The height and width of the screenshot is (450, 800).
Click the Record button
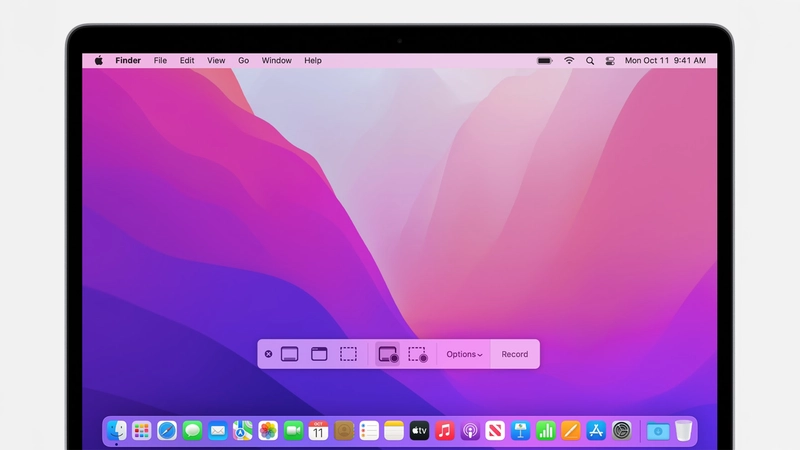pos(515,354)
